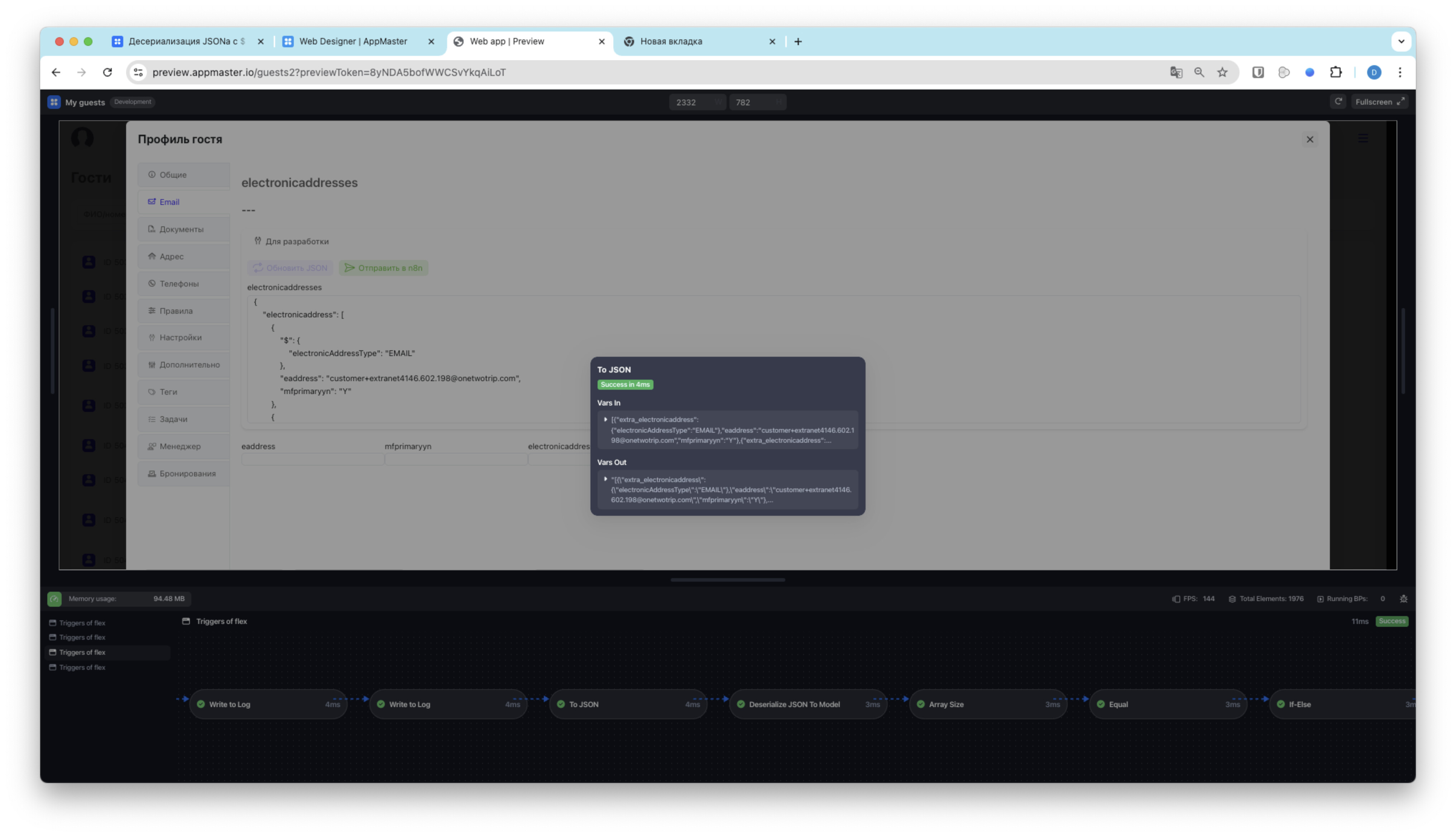The width and height of the screenshot is (1456, 836).
Task: Click the Equal node
Action: click(x=1168, y=705)
